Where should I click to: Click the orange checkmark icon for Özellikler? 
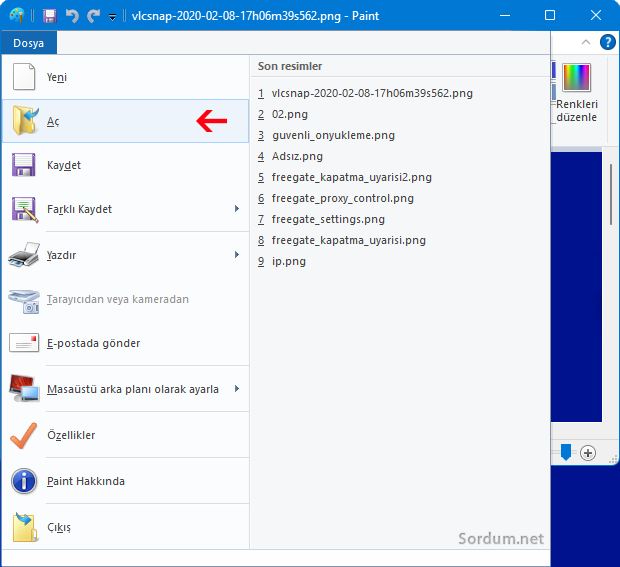[24, 435]
